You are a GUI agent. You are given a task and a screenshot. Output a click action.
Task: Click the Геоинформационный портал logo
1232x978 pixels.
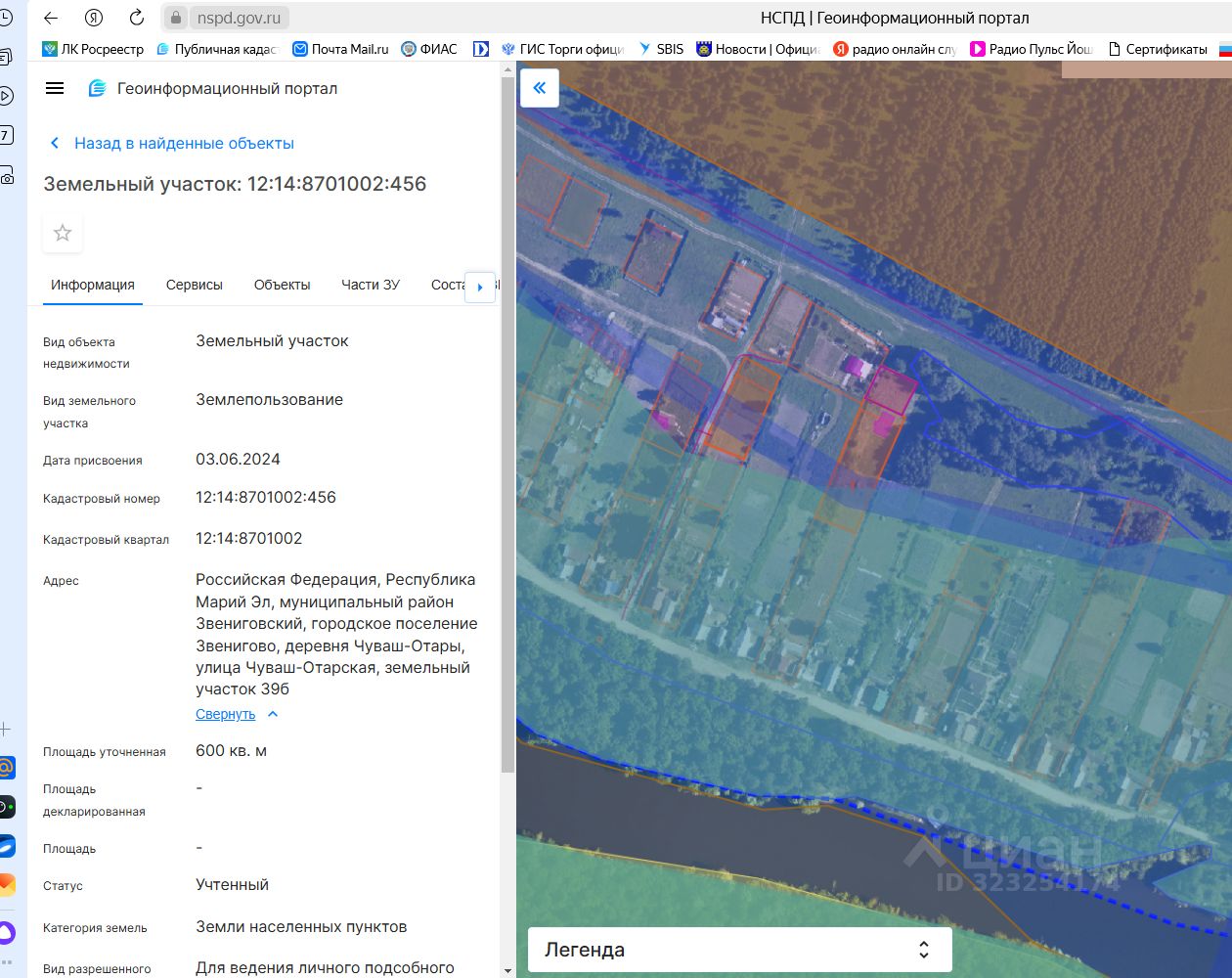[x=98, y=88]
